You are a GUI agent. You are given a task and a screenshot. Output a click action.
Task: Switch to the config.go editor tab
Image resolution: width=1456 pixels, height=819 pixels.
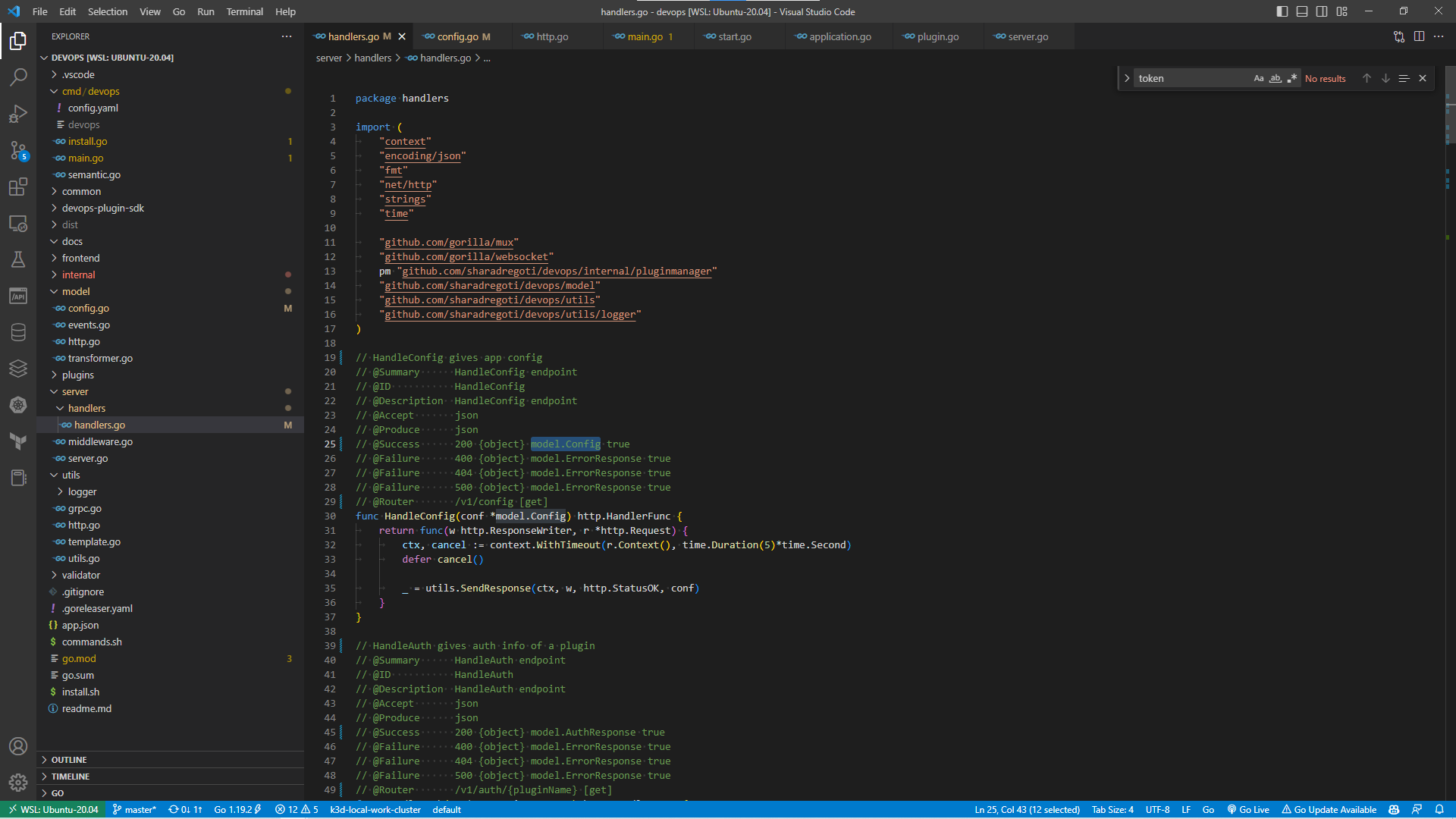click(458, 36)
